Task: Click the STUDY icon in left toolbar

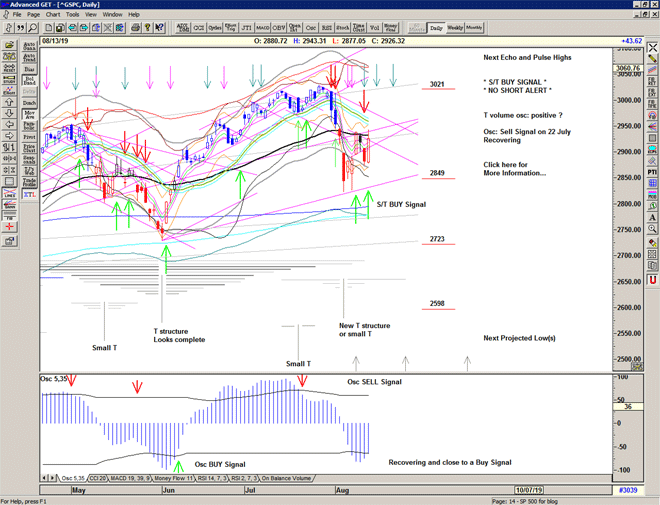Action: coord(9,79)
